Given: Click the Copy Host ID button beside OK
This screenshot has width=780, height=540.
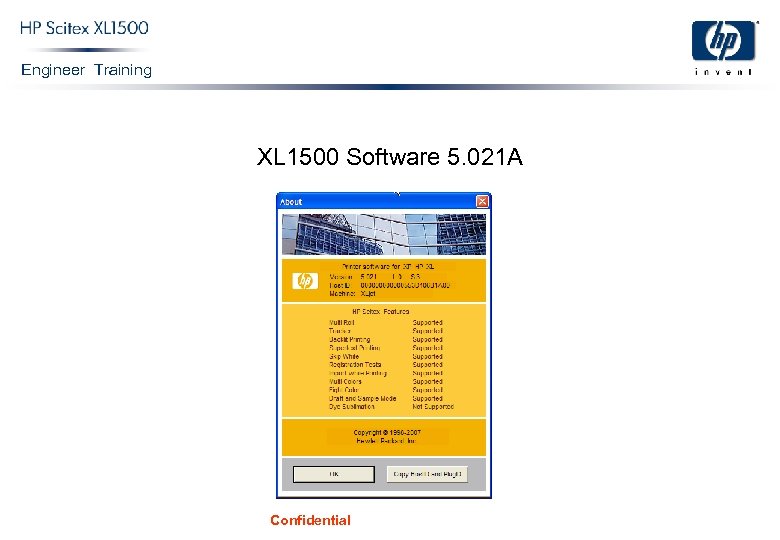Looking at the screenshot, I should (427, 474).
